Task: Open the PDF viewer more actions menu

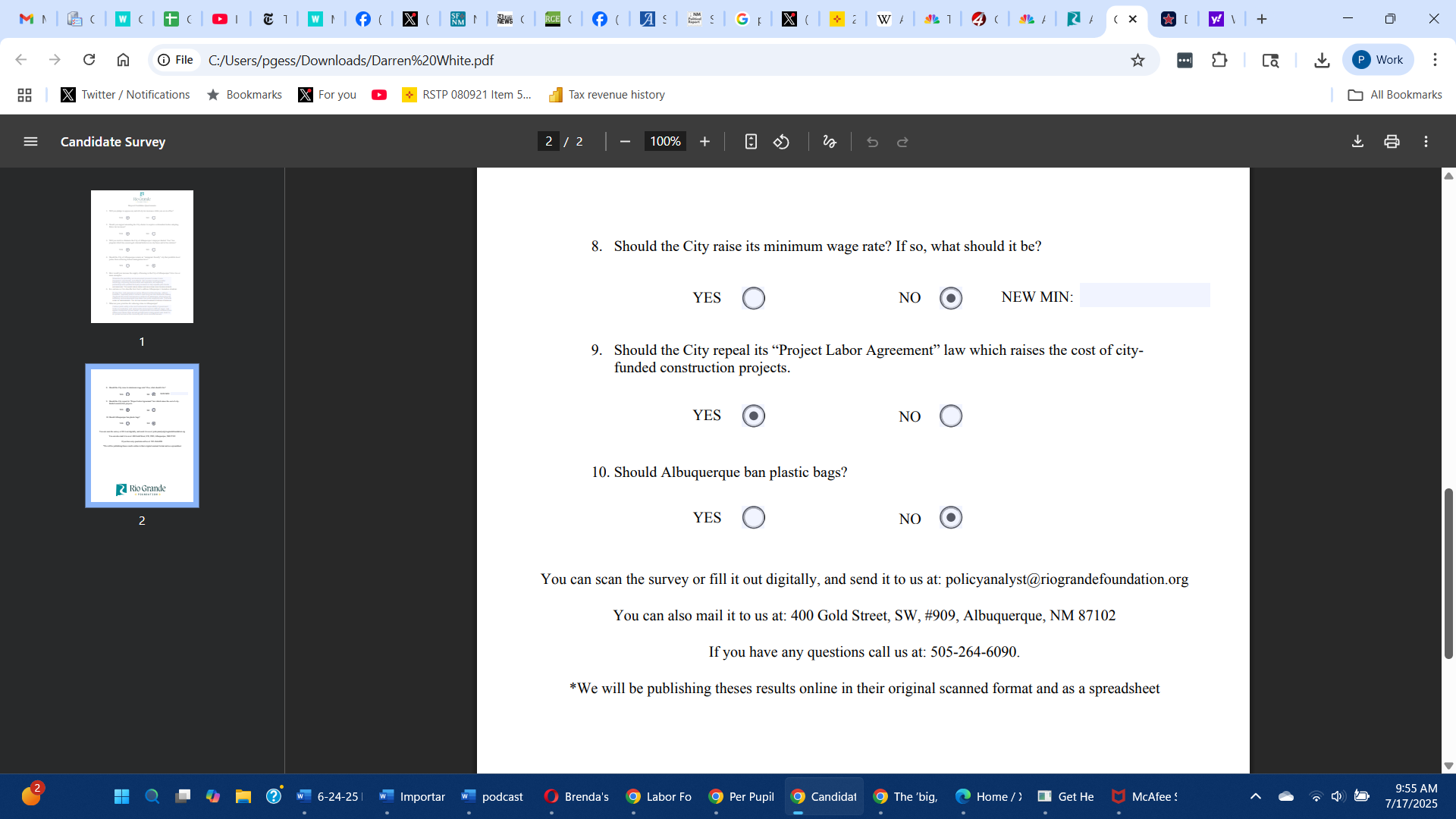Action: [x=1426, y=142]
